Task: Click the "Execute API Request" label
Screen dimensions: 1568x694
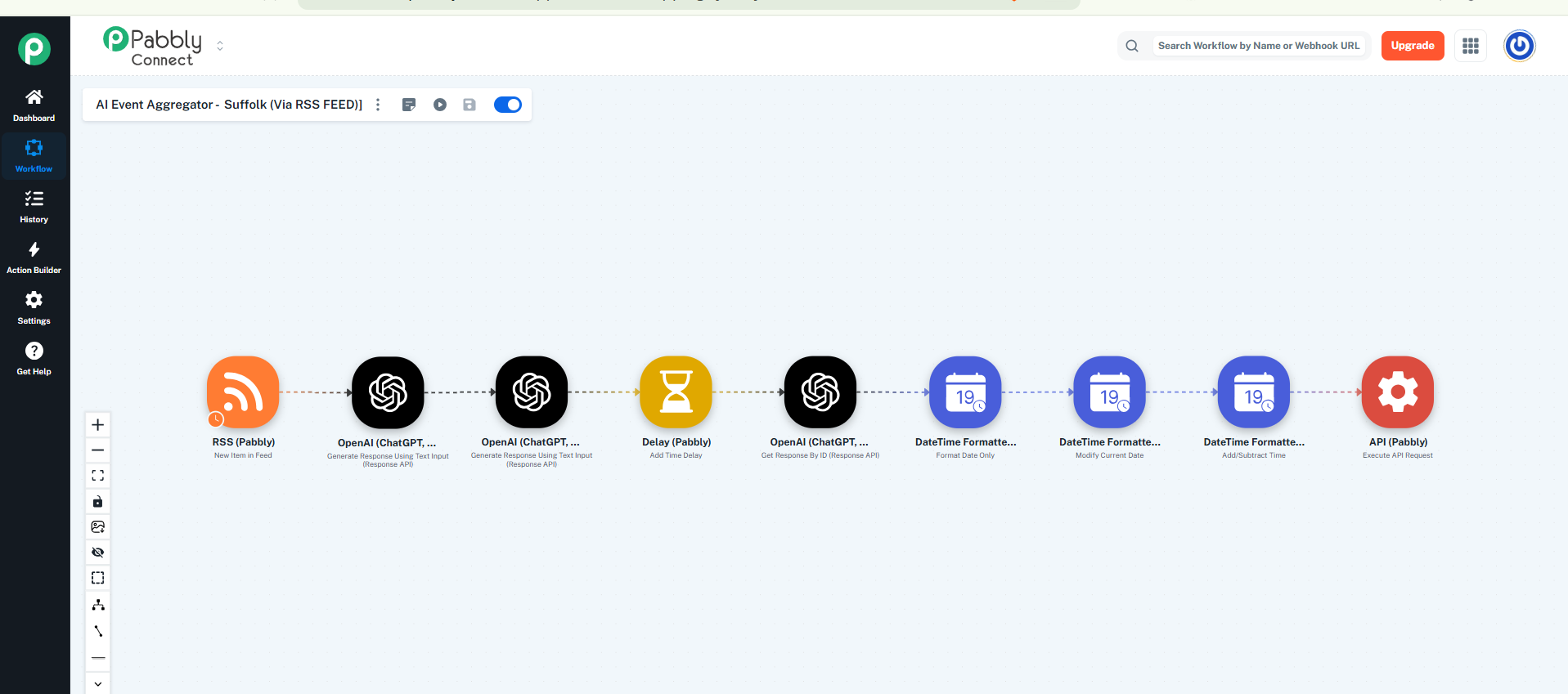Action: 1398,455
